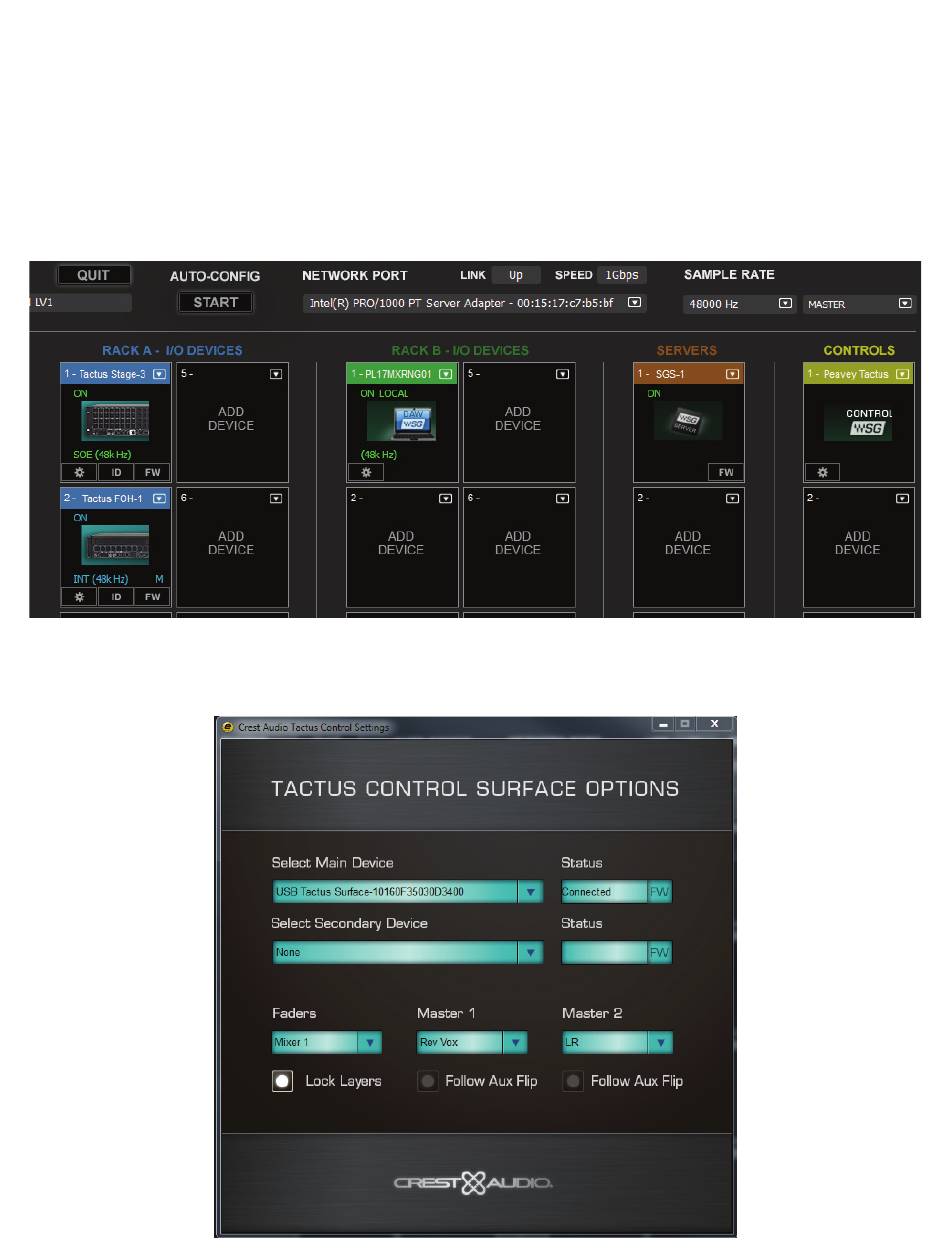Click 'SOE (48k Hz)' on Tactus Stage-3
This screenshot has width=950, height=1248.
(102, 454)
